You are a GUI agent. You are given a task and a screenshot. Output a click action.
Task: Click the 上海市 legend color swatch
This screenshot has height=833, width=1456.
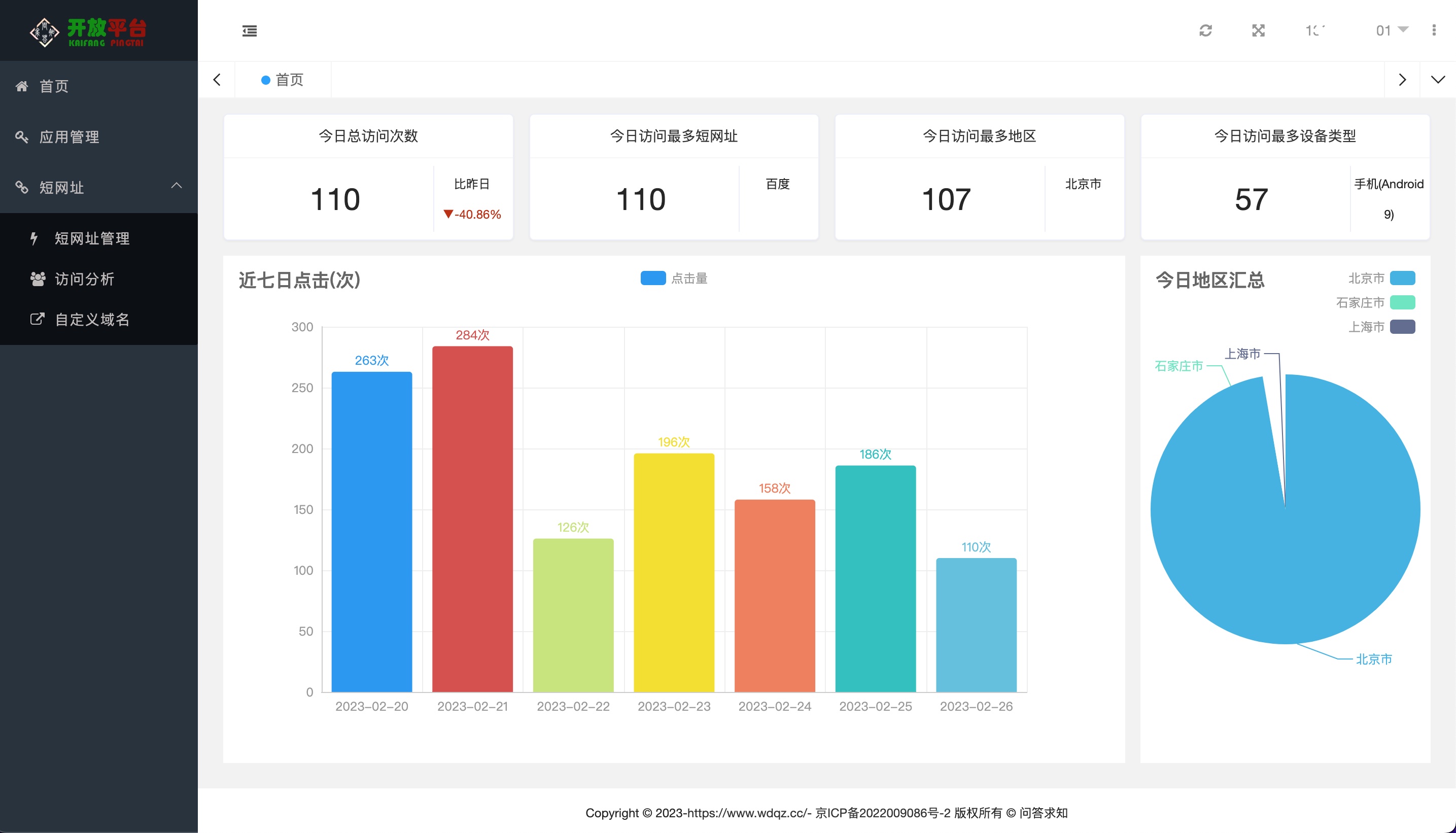pos(1402,327)
